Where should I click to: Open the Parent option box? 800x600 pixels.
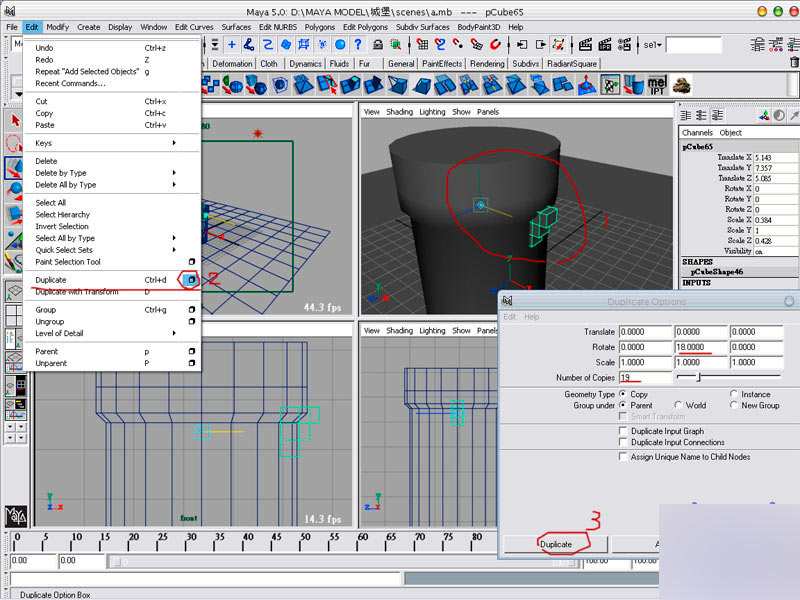[192, 352]
